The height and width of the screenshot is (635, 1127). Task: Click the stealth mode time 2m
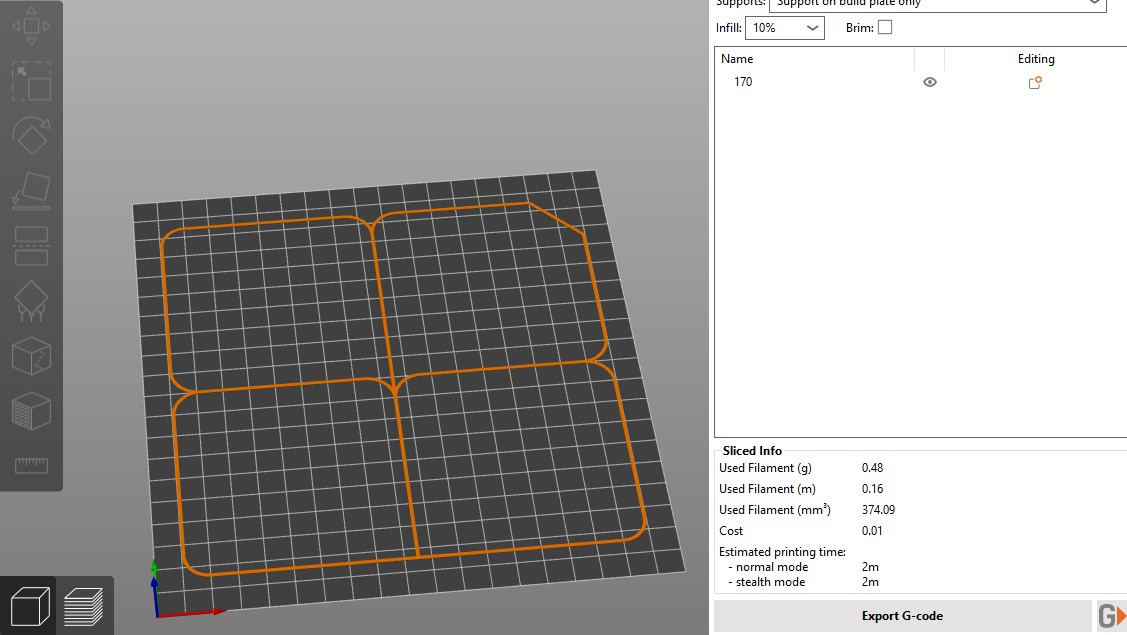pos(870,582)
